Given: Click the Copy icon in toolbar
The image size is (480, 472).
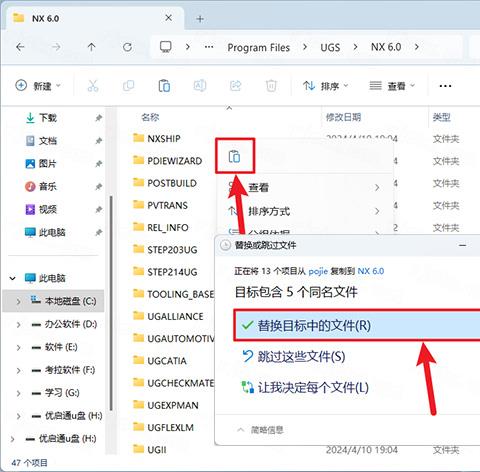Looking at the screenshot, I should coord(128,86).
